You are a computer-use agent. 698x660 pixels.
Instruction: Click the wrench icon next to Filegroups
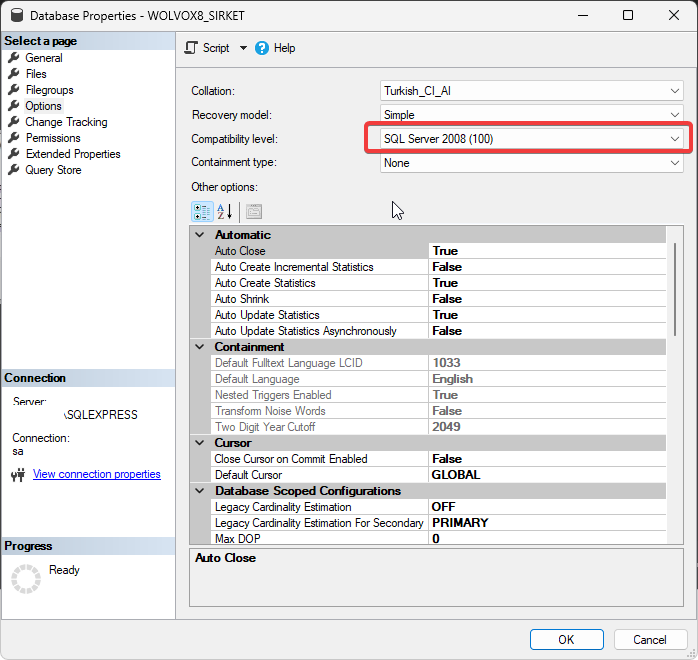pos(14,90)
